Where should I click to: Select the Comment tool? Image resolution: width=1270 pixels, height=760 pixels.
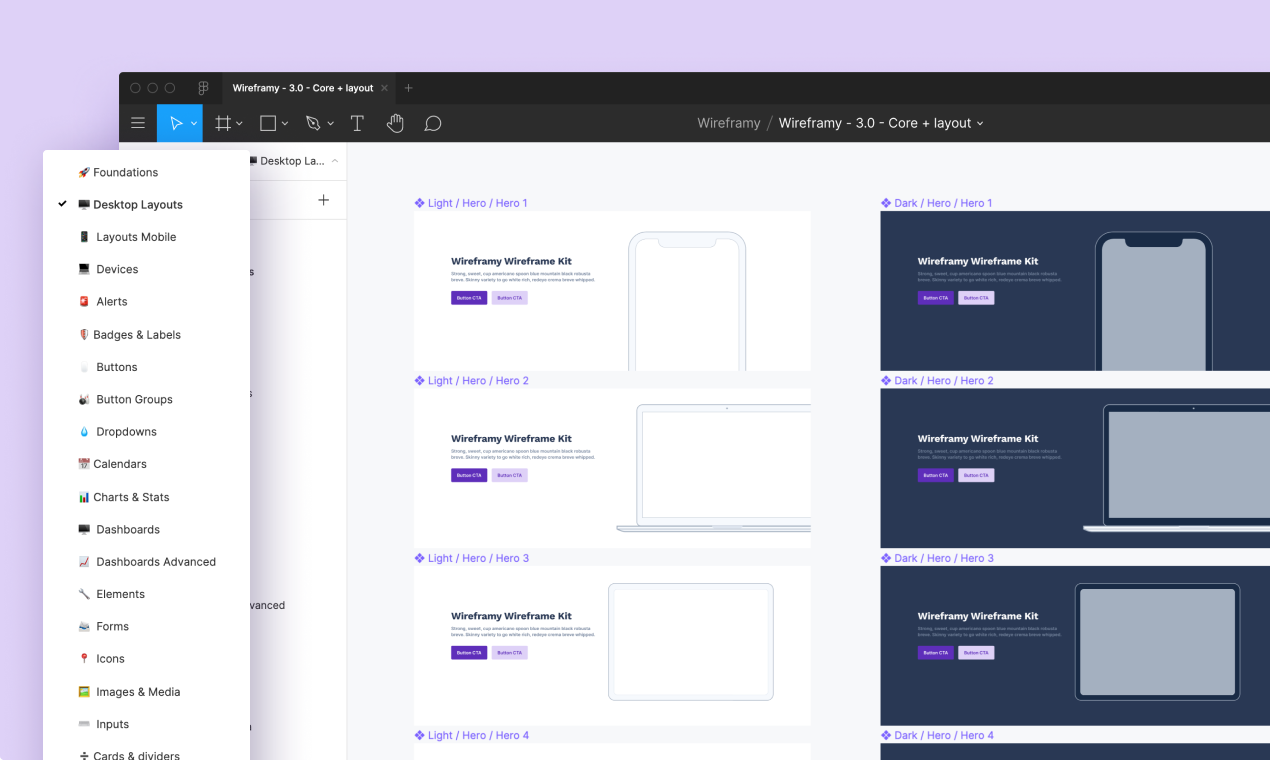(433, 123)
